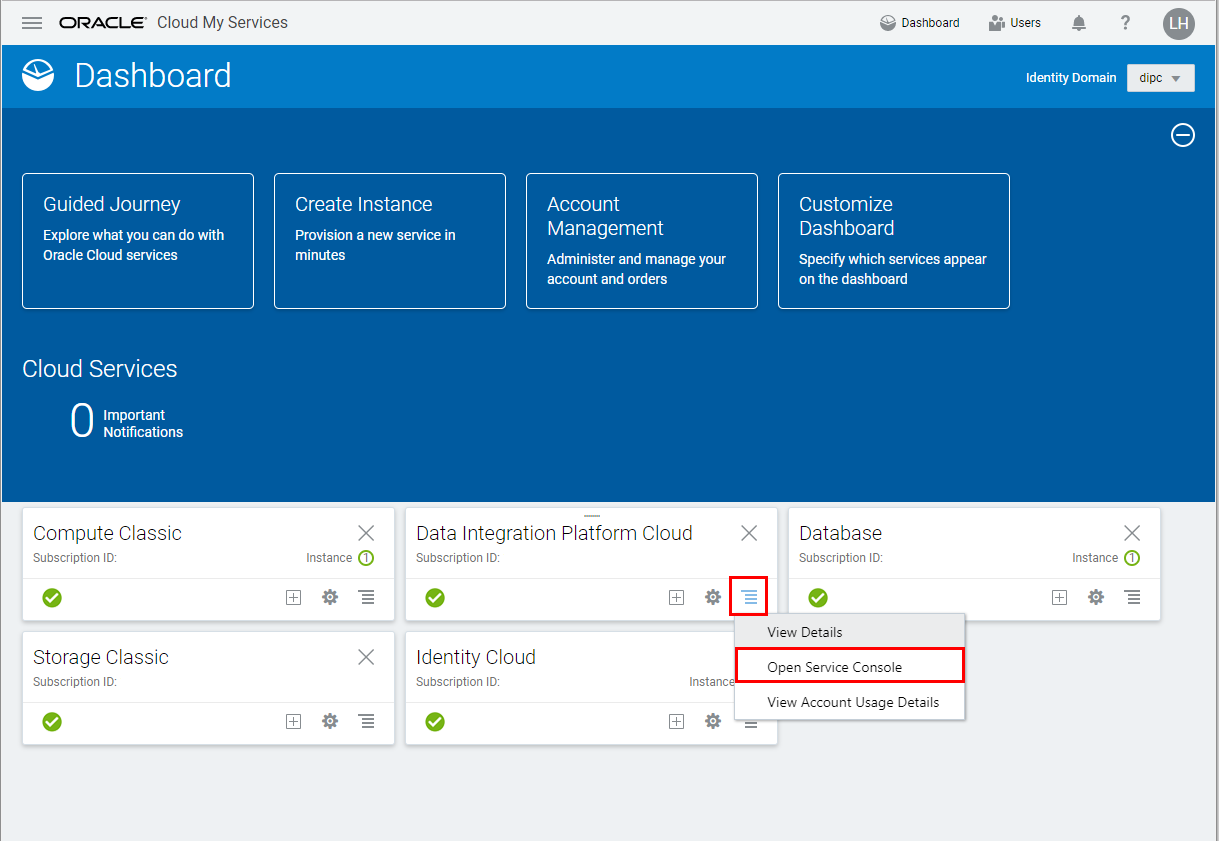Open Database action menu icon
The width and height of the screenshot is (1219, 841).
[1133, 597]
